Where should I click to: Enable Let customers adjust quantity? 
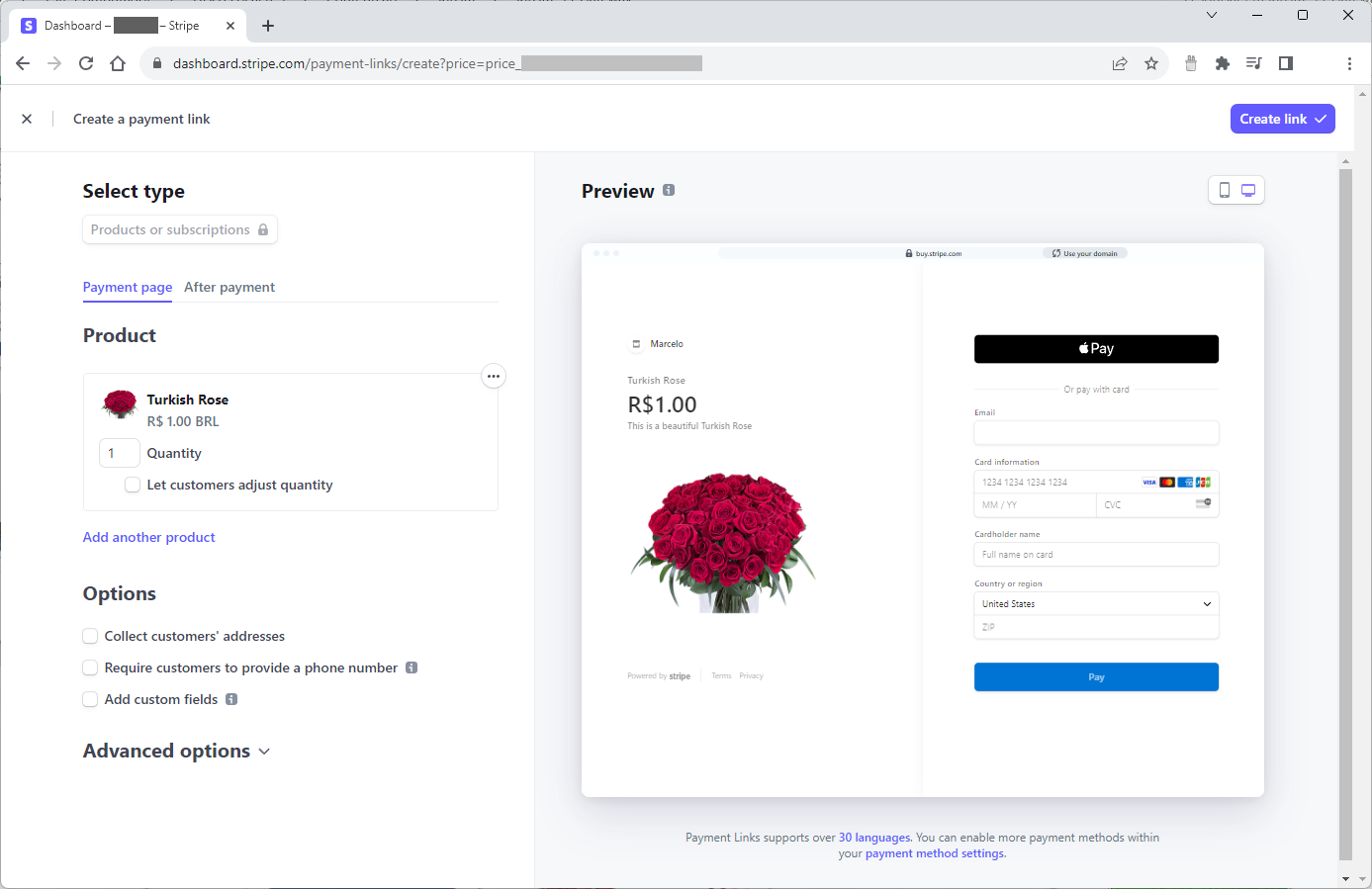click(x=133, y=485)
